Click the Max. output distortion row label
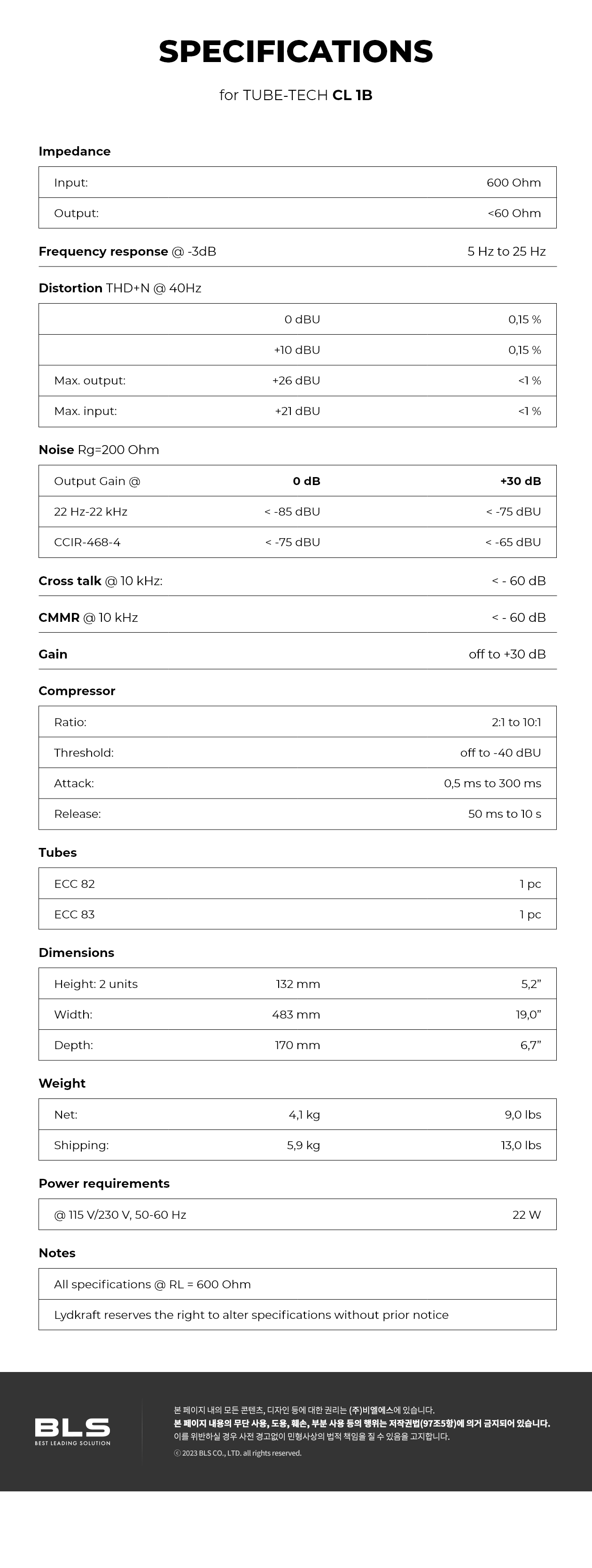 coord(89,380)
